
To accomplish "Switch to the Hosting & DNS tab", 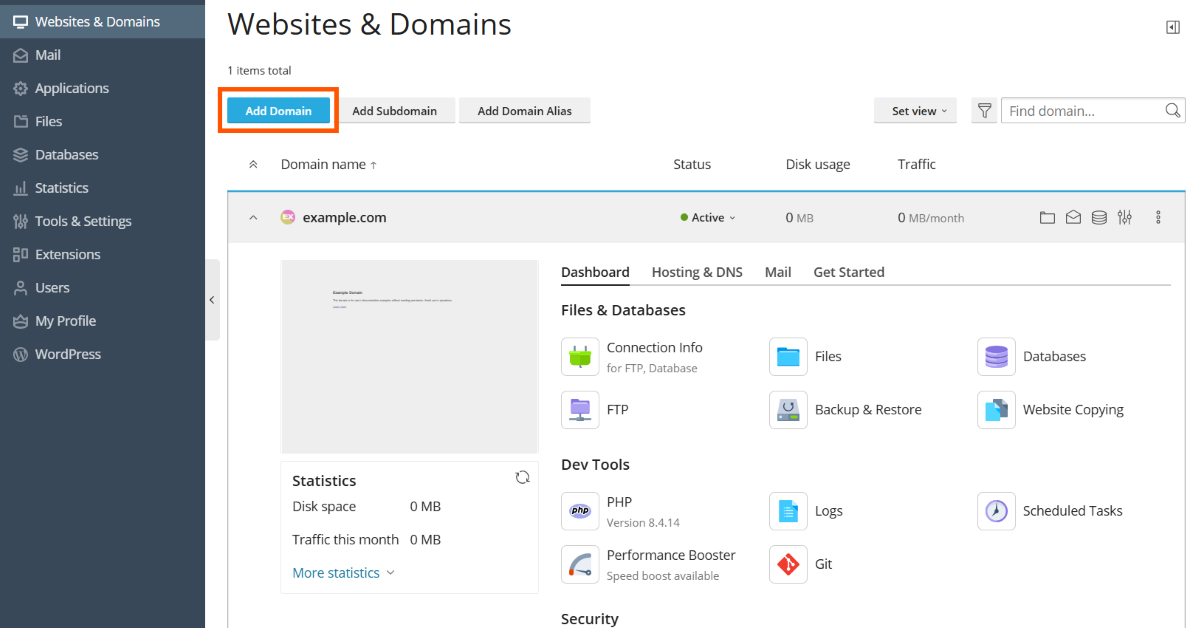I will [x=696, y=272].
